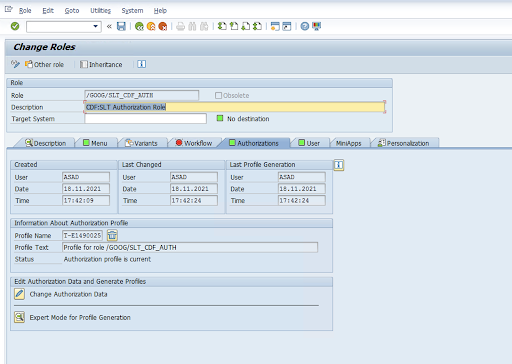Screen dimensions: 512x364
Task: Click the Profile Text field
Action: pyautogui.click(x=190, y=247)
